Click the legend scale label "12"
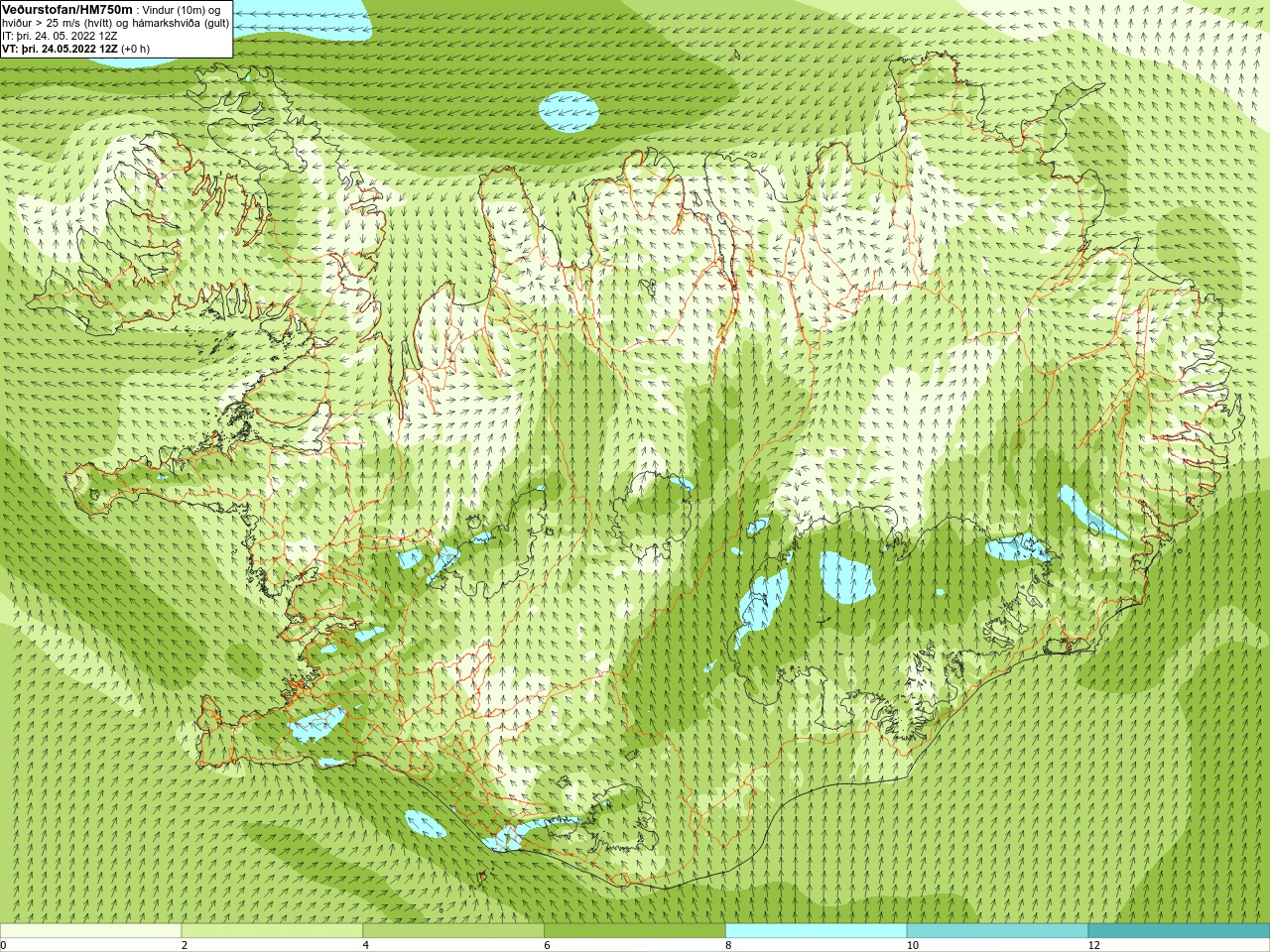 (1094, 945)
